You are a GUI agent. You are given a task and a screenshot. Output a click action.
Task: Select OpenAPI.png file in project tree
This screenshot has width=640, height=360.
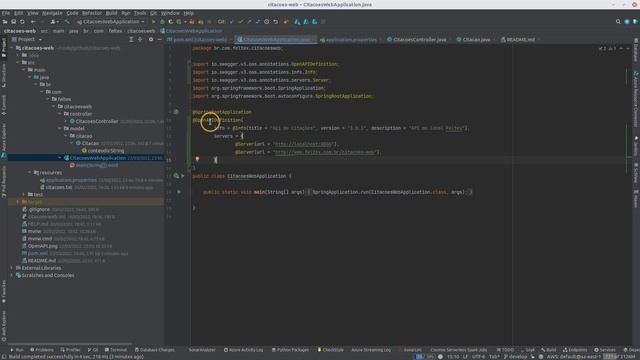click(x=42, y=246)
